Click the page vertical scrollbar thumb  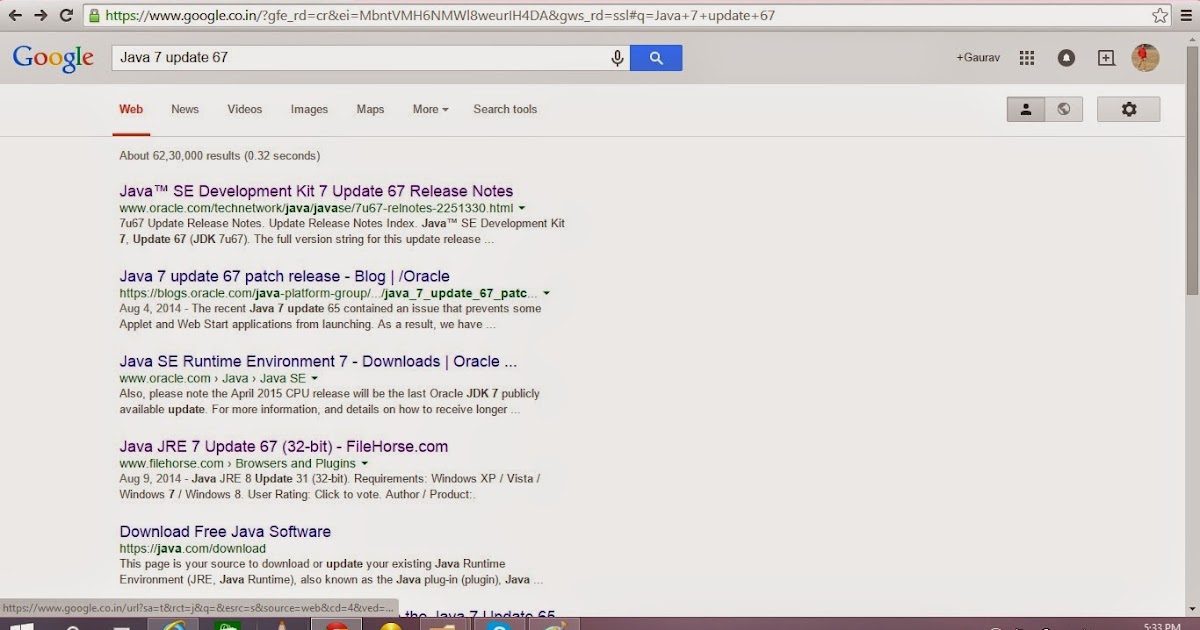click(x=1192, y=169)
